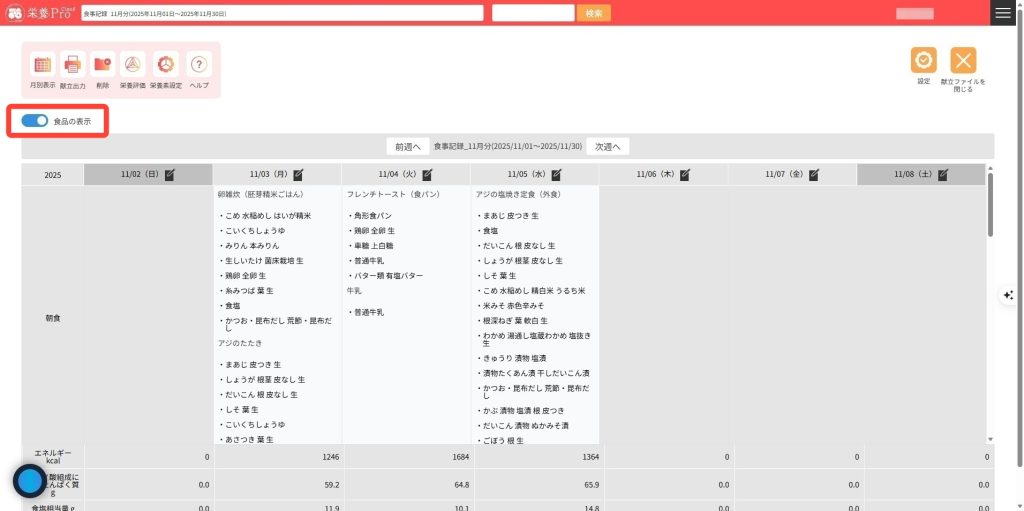Image resolution: width=1024 pixels, height=511 pixels.
Task: Close the menu file with 献立ファイルを閉じる
Action: click(x=963, y=60)
